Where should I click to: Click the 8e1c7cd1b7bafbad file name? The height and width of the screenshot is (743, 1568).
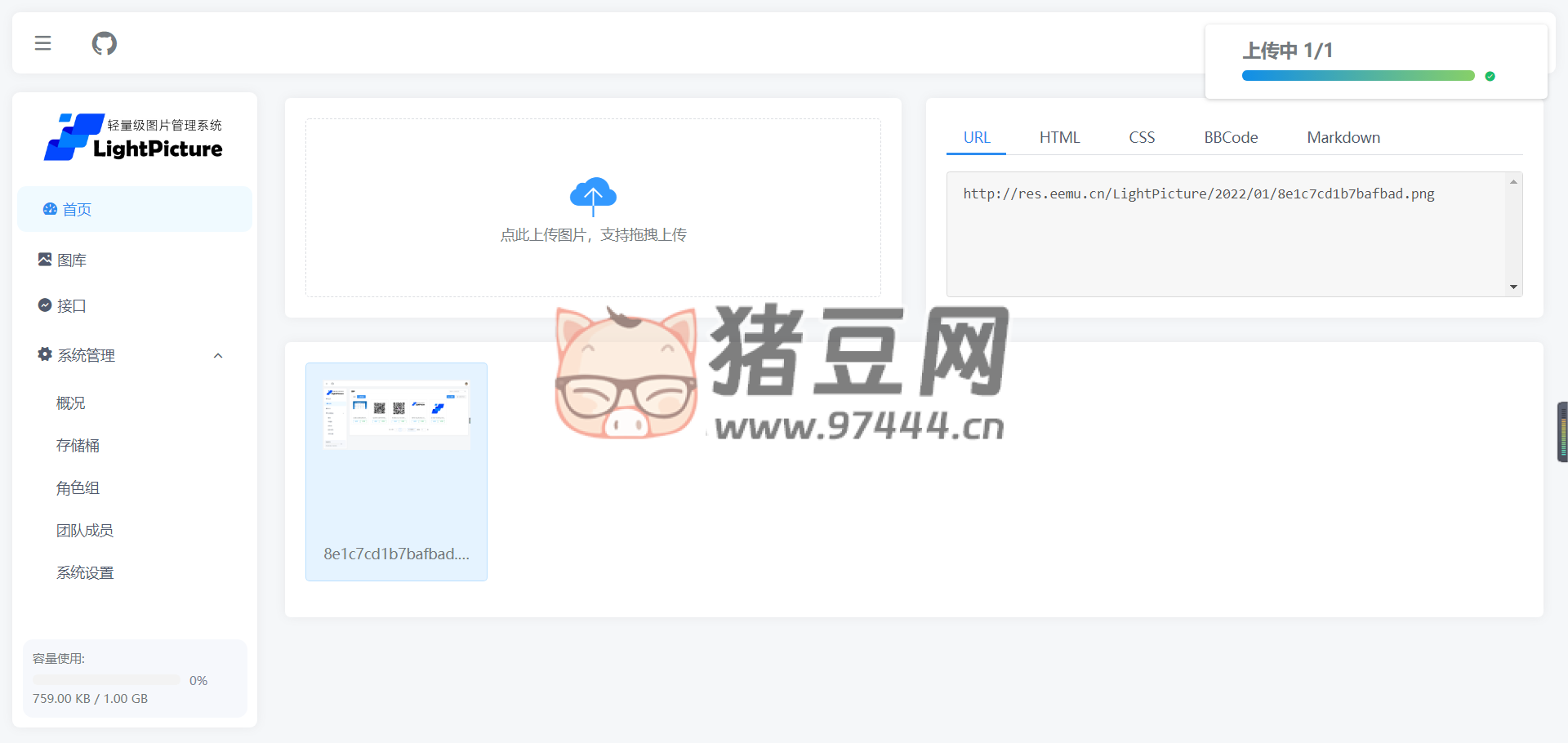pos(396,554)
